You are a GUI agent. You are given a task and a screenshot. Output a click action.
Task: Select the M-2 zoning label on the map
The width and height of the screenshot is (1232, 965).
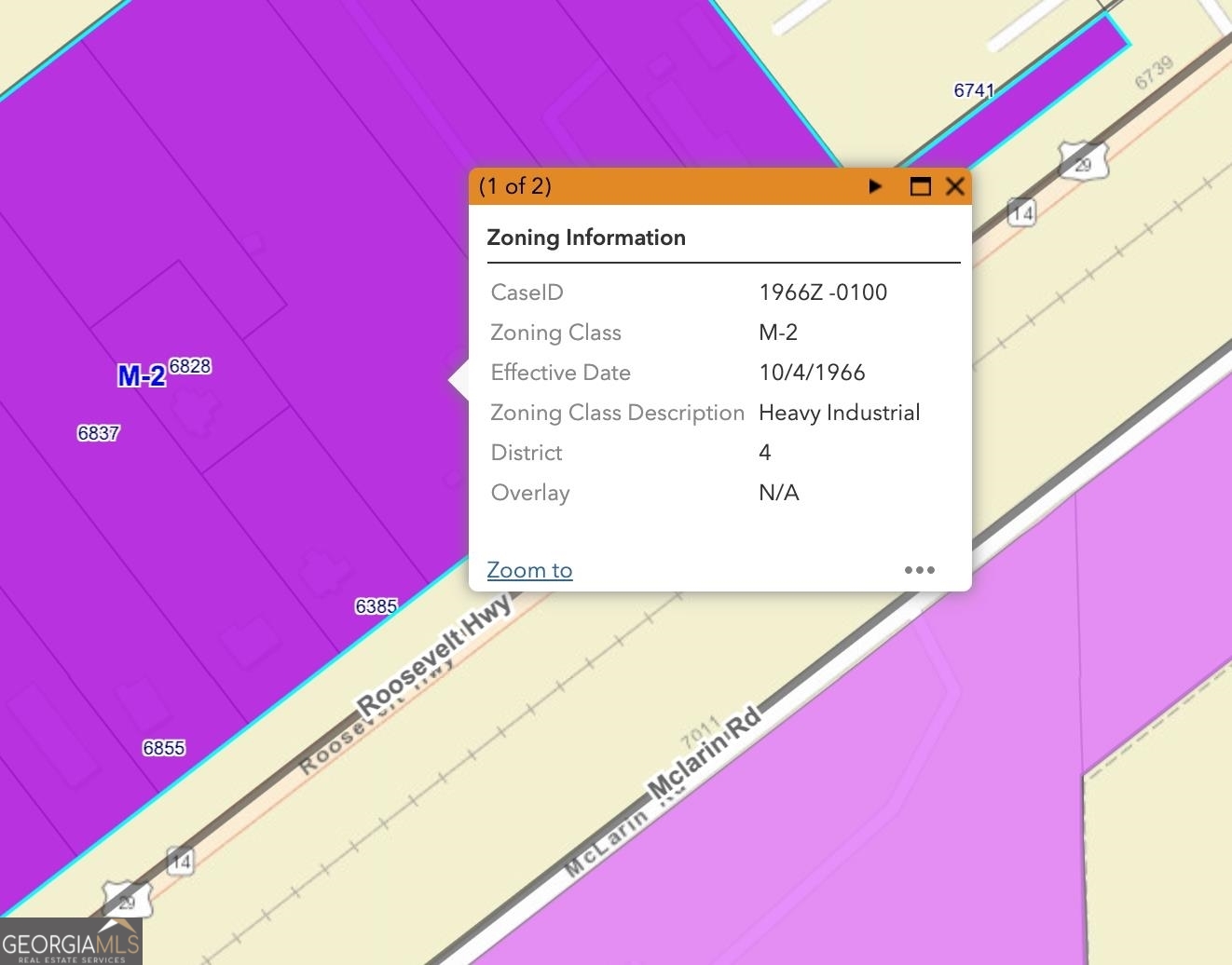click(142, 375)
